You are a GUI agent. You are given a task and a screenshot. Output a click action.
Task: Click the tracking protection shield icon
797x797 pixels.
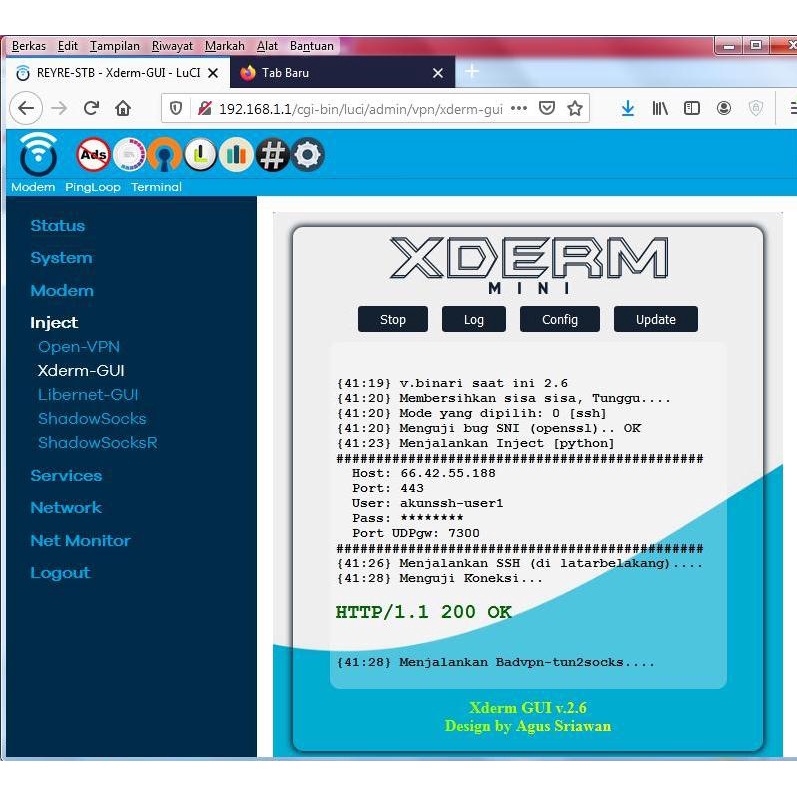pyautogui.click(x=176, y=108)
